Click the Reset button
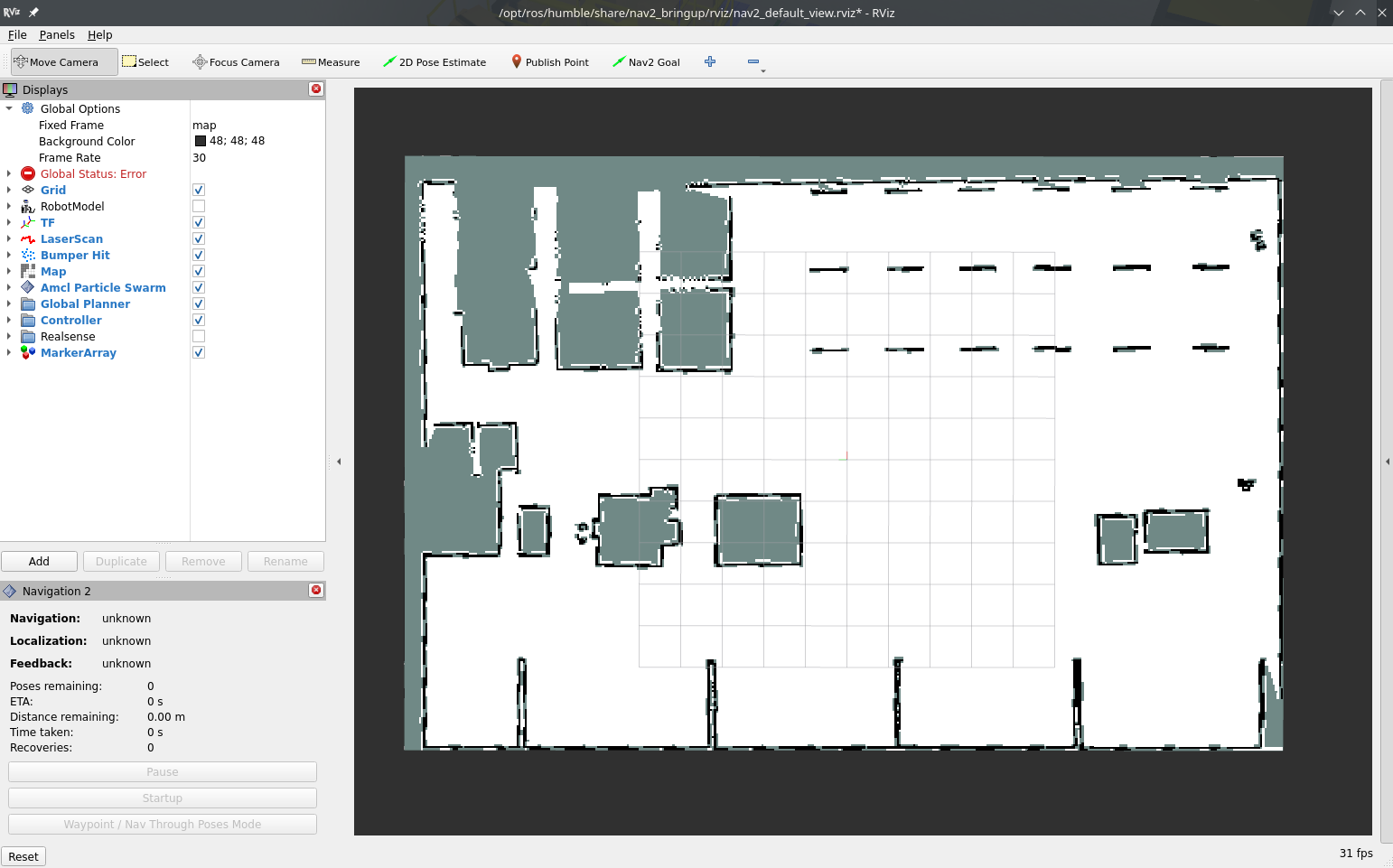This screenshot has width=1393, height=868. pyautogui.click(x=23, y=856)
